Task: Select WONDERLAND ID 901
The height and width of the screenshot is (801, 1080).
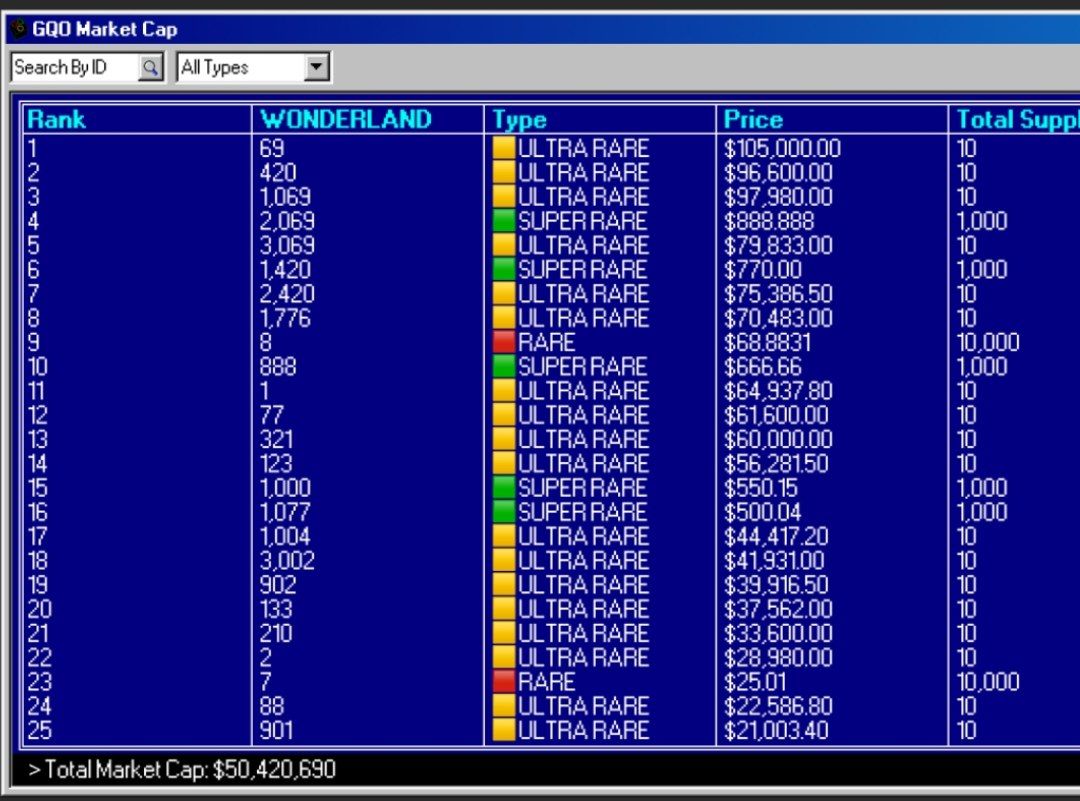Action: [276, 730]
